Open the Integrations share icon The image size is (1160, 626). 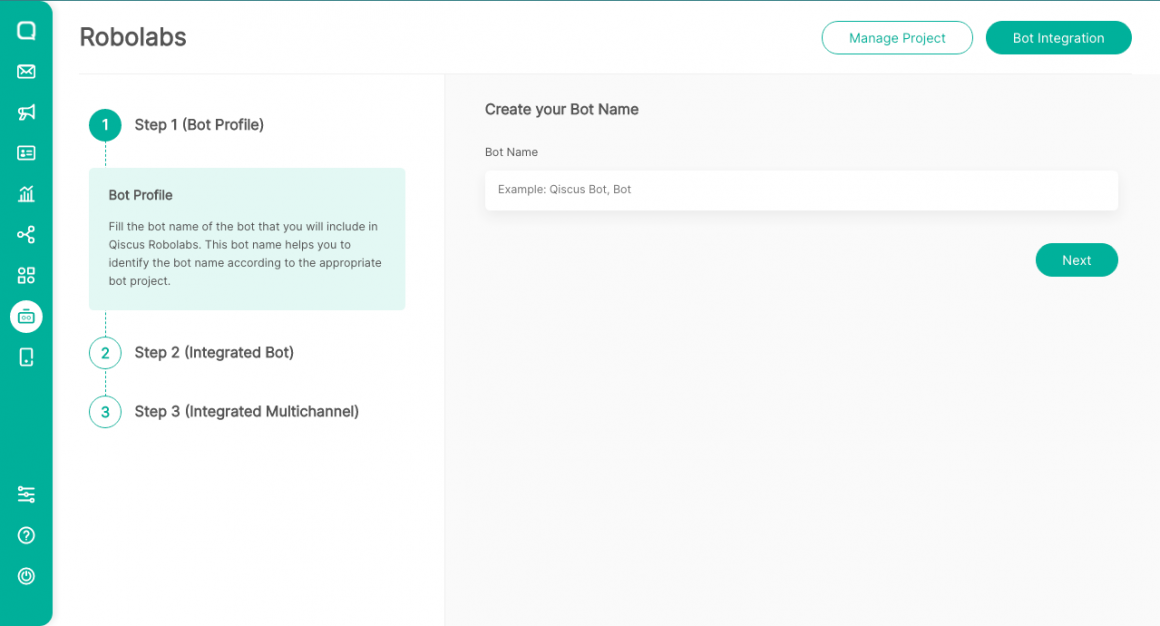tap(26, 234)
